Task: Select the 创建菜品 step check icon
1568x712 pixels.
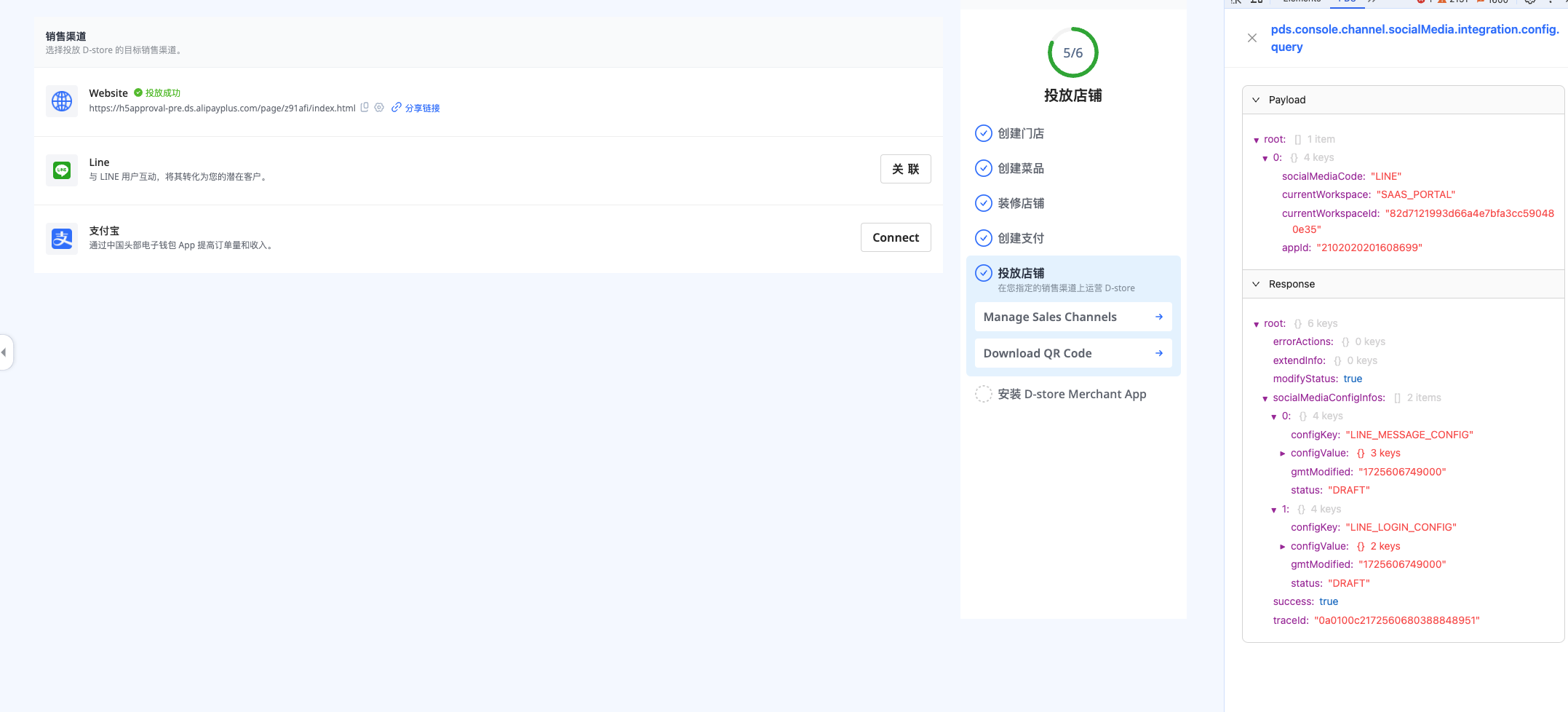Action: click(x=983, y=168)
